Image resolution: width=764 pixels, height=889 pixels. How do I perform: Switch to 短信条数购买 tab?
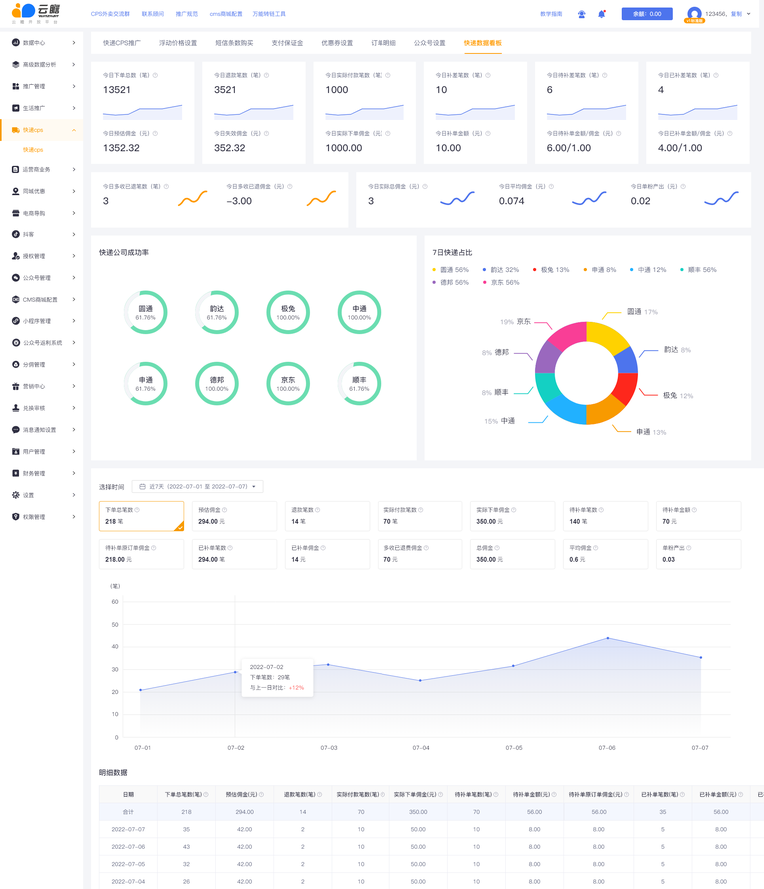[234, 43]
